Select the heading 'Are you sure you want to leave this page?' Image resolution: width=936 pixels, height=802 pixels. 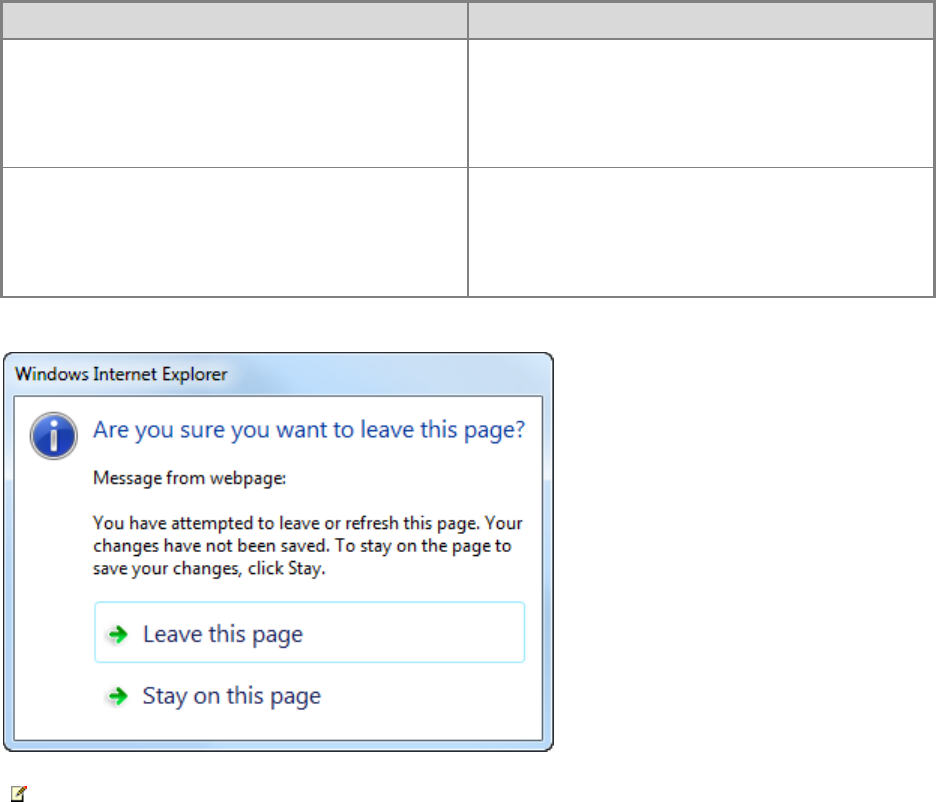pyautogui.click(x=309, y=430)
